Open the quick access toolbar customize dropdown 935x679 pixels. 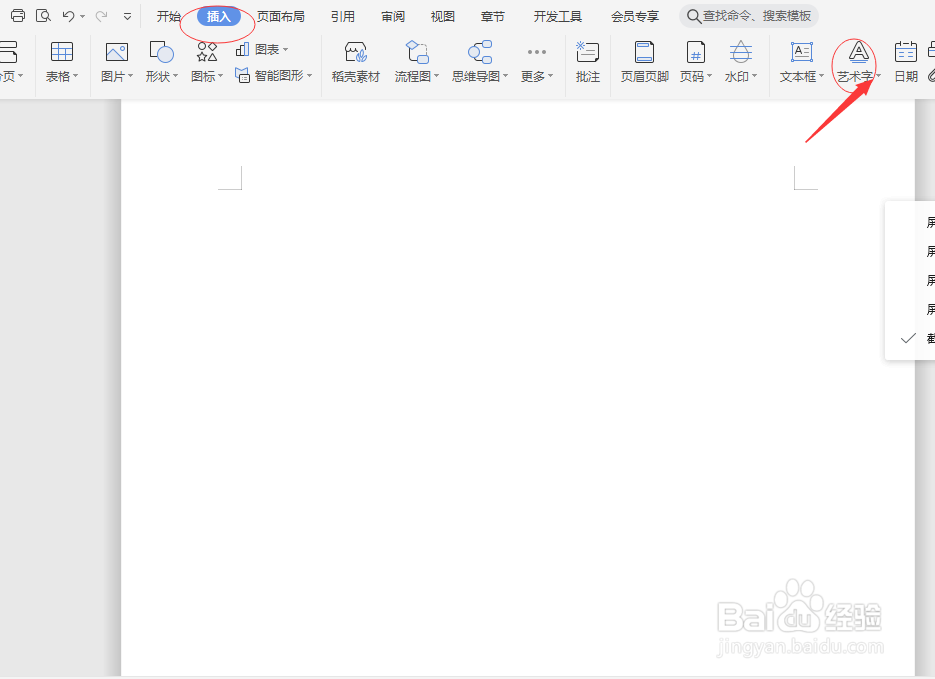click(127, 17)
